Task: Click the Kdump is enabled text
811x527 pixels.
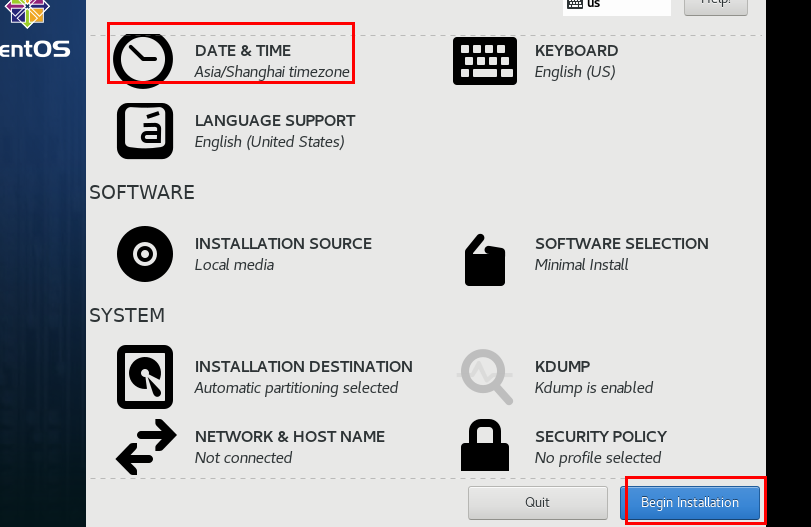Action: click(x=594, y=388)
